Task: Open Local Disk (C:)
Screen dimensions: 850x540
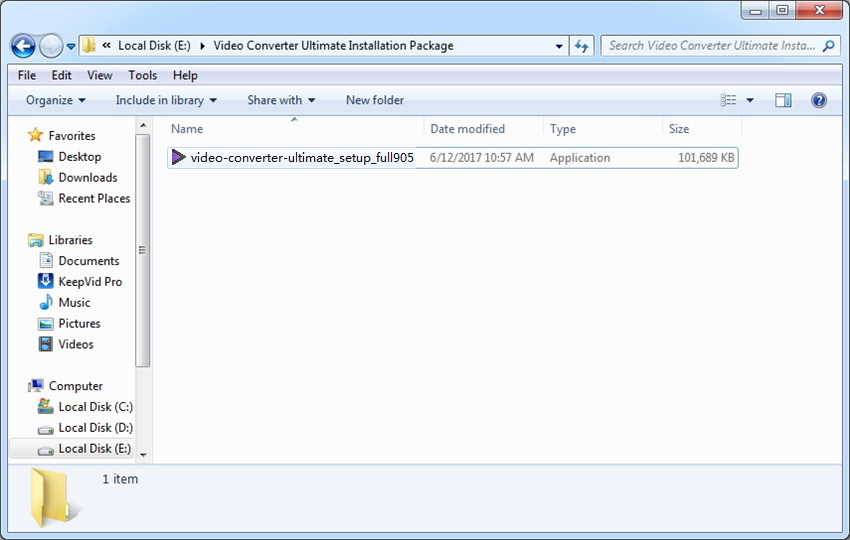Action: pyautogui.click(x=95, y=407)
